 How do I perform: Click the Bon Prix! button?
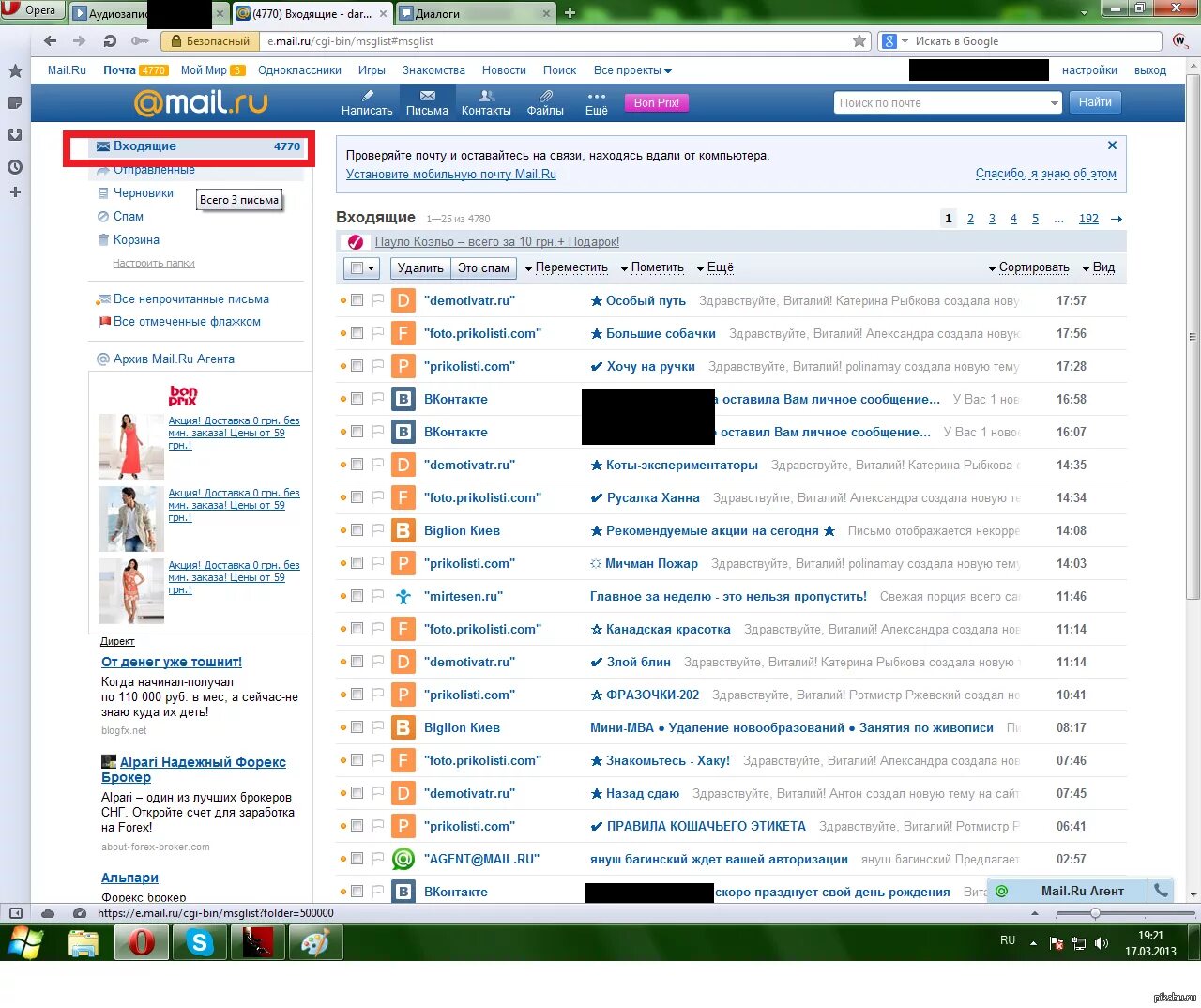657,103
